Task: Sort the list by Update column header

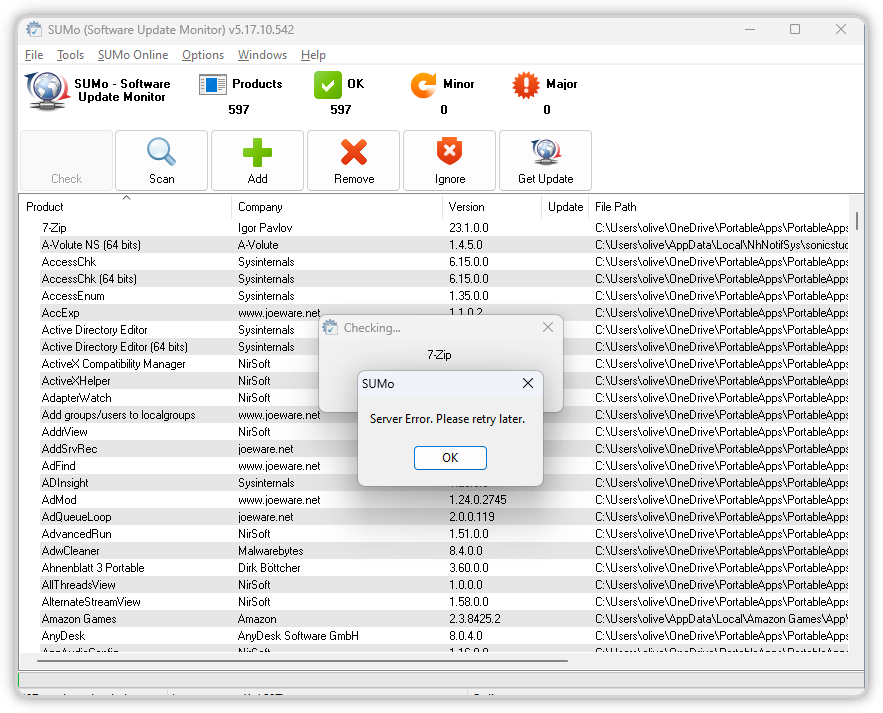Action: point(565,207)
